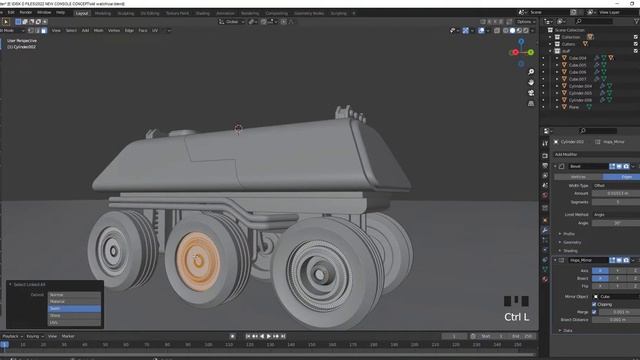The height and width of the screenshot is (360, 640).
Task: Open the Vertex menu in viewport header
Action: pos(114,31)
